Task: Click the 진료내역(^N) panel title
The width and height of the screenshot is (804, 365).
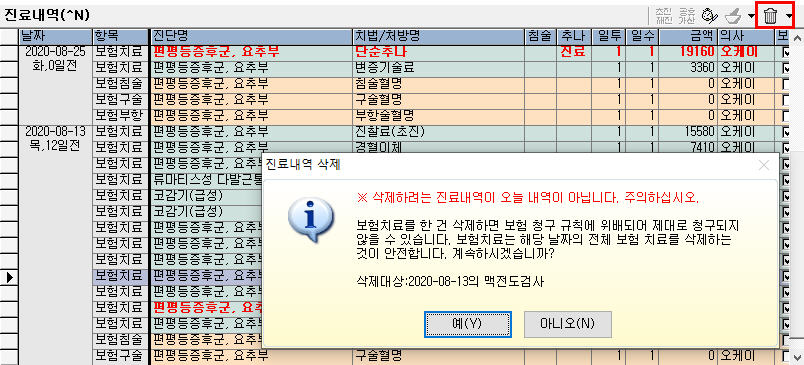Action: (x=47, y=16)
